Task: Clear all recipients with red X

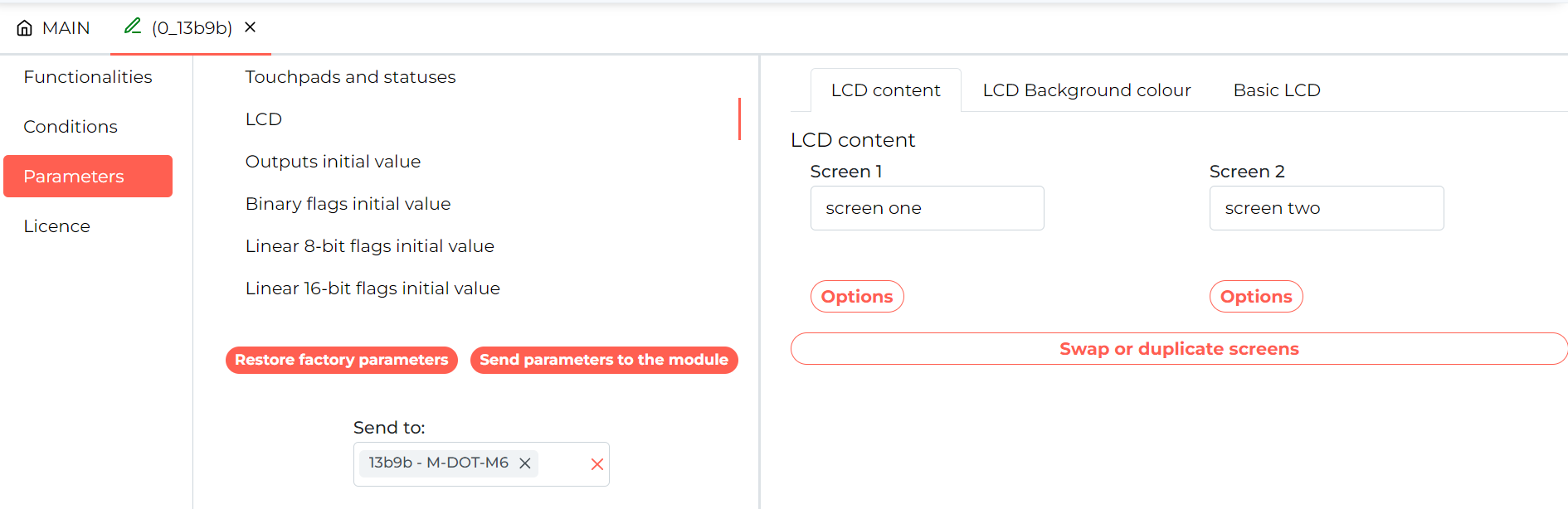Action: 597,464
